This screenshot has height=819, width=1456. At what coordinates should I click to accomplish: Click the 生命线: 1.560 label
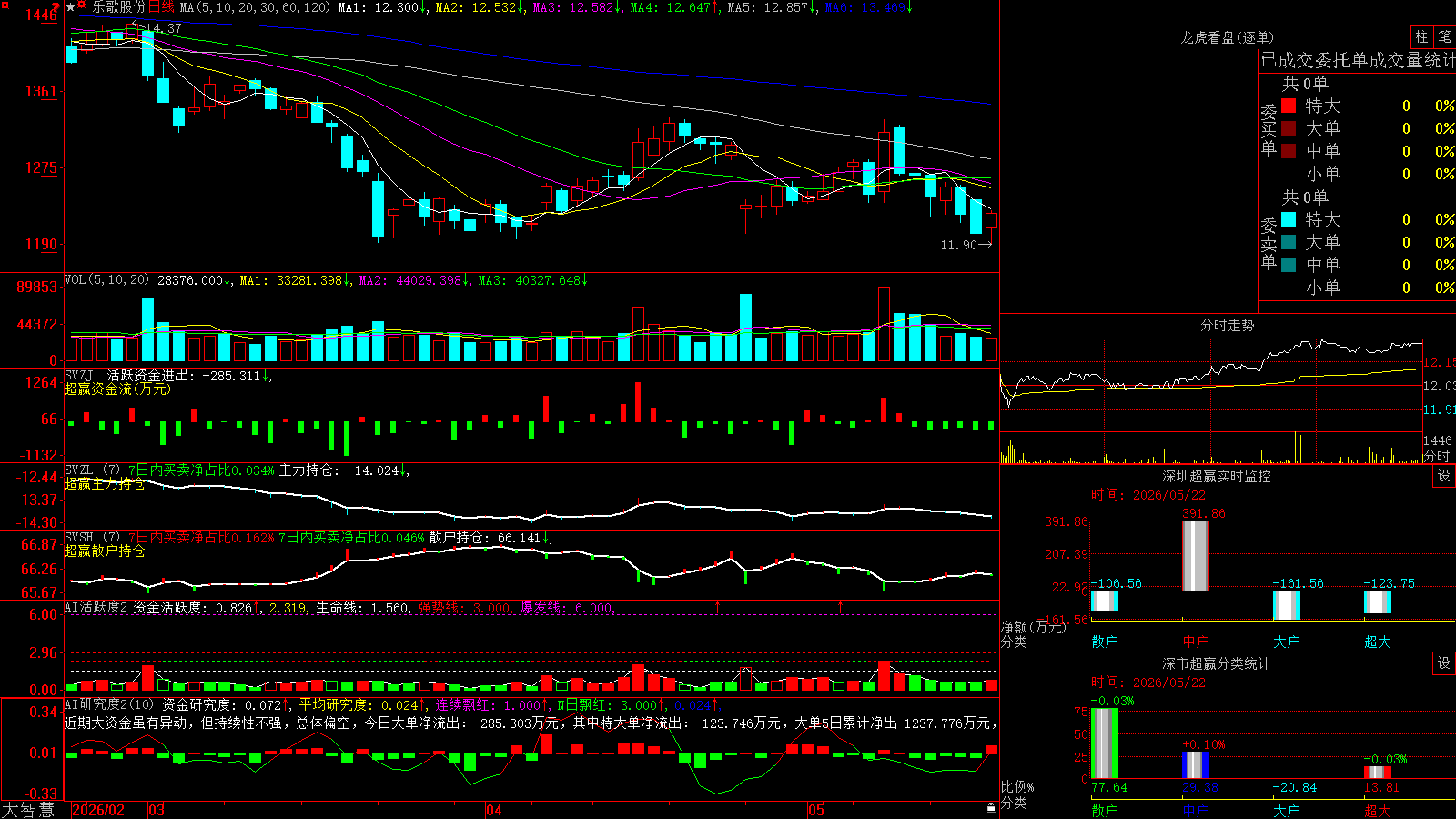tap(363, 607)
